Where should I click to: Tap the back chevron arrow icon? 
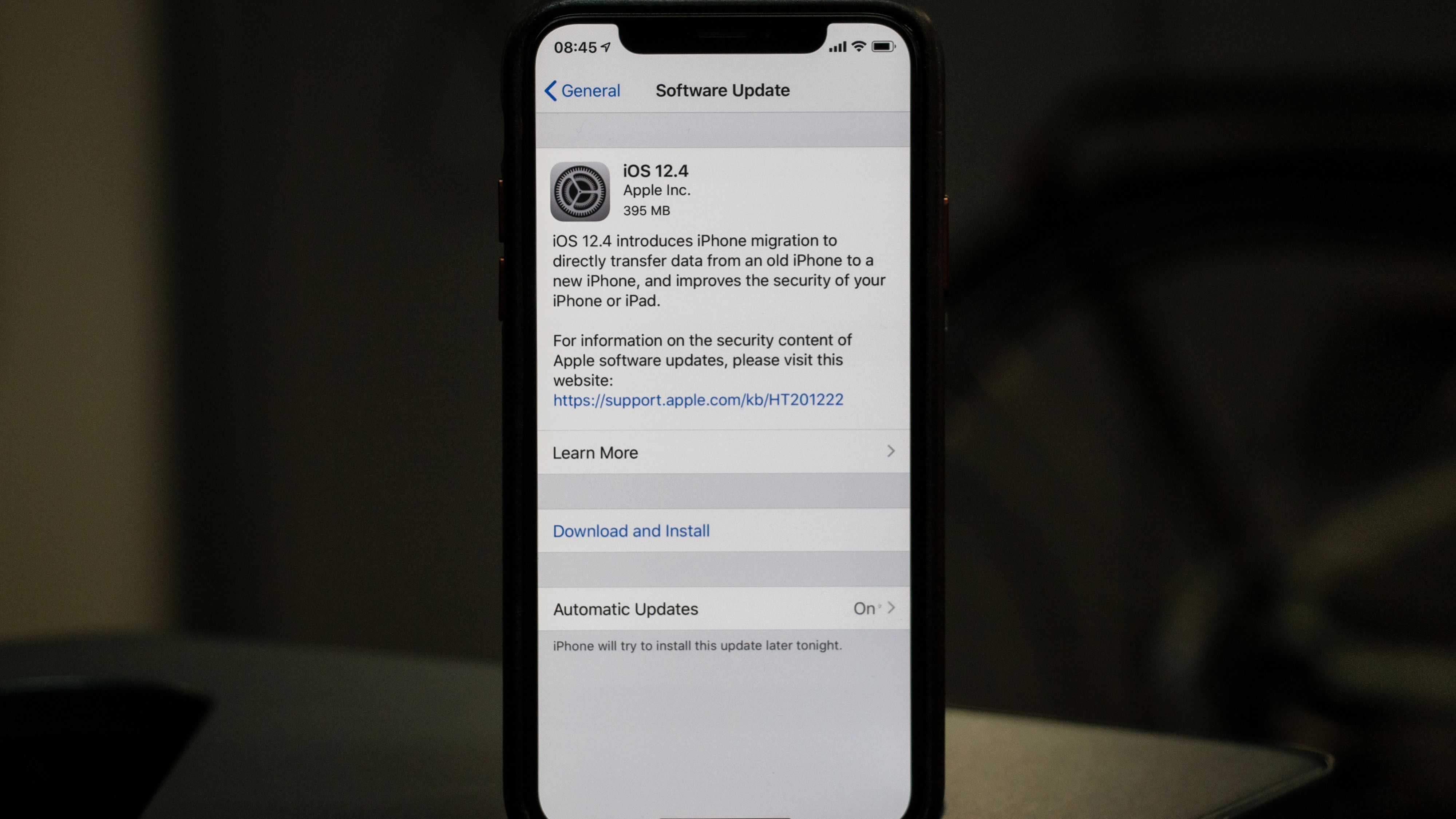point(548,90)
